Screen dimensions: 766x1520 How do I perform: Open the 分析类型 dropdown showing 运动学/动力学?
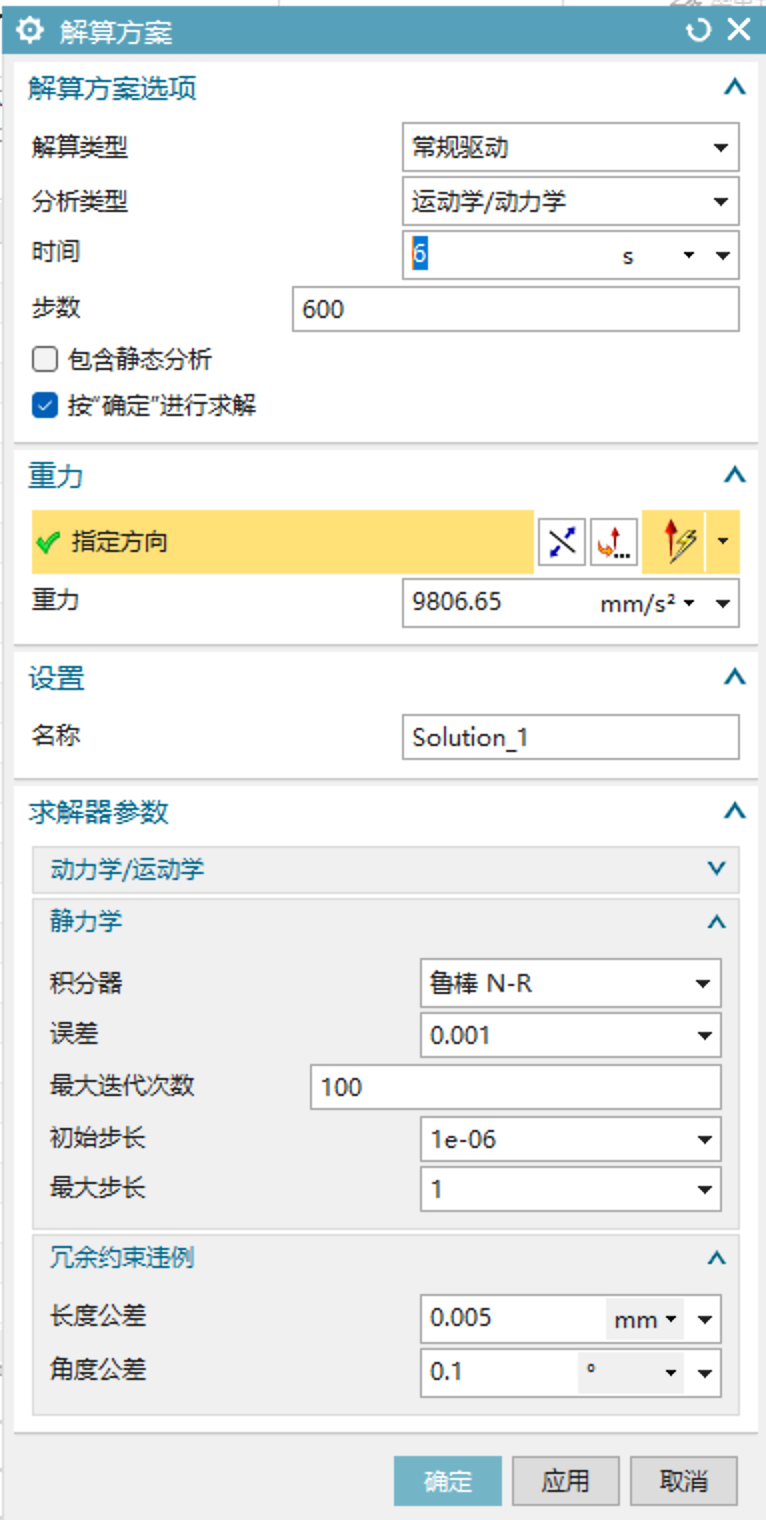[x=570, y=202]
